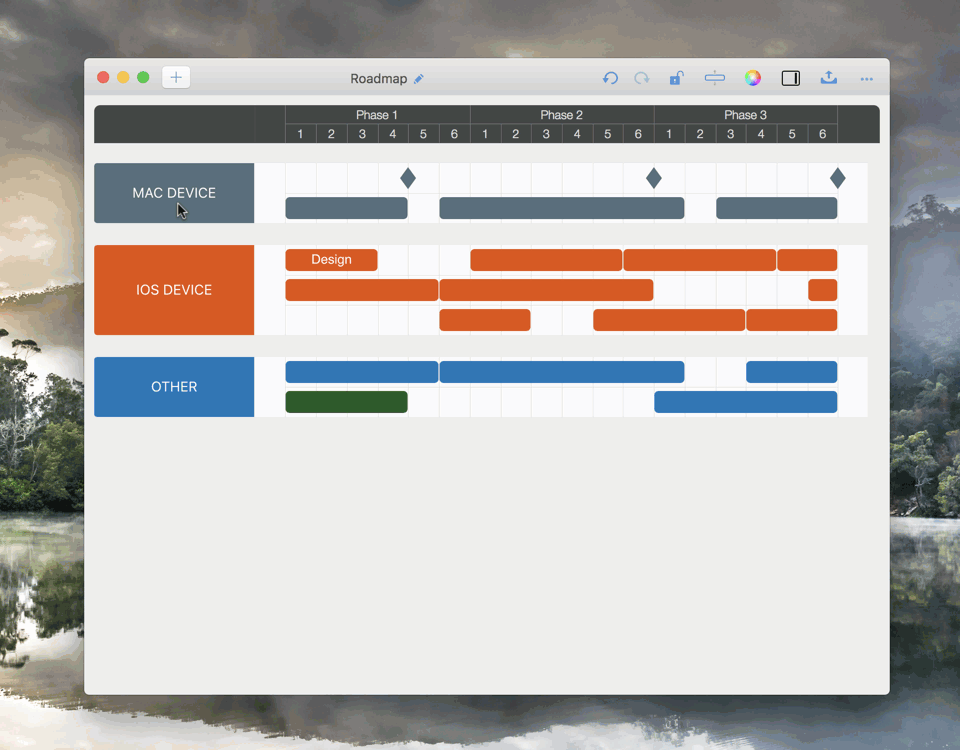
Task: Click the add new item plus button
Action: (176, 77)
